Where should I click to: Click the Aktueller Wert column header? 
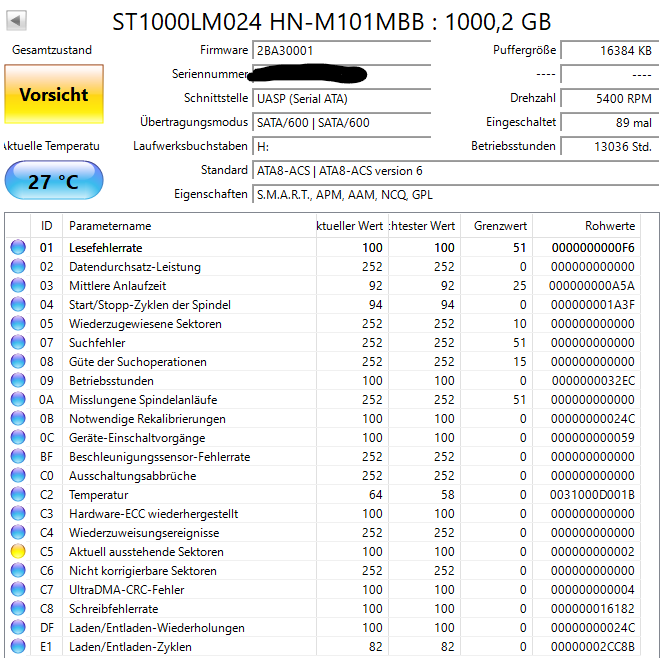tap(352, 226)
